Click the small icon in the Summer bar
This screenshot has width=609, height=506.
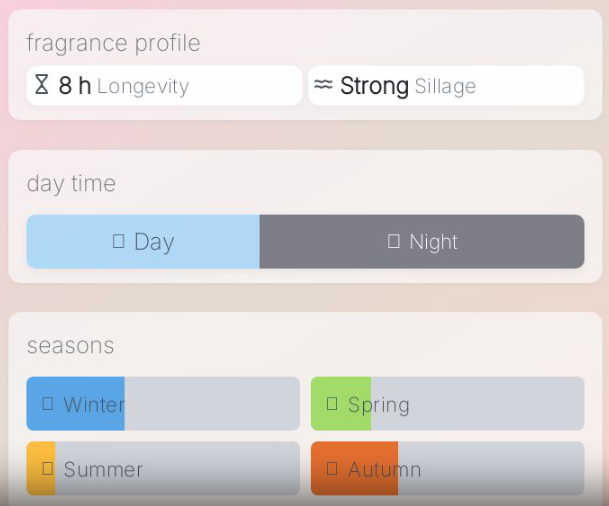click(x=48, y=468)
